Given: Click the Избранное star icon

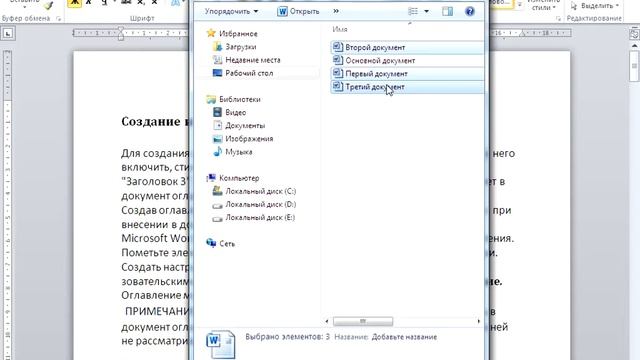Looking at the screenshot, I should [211, 33].
